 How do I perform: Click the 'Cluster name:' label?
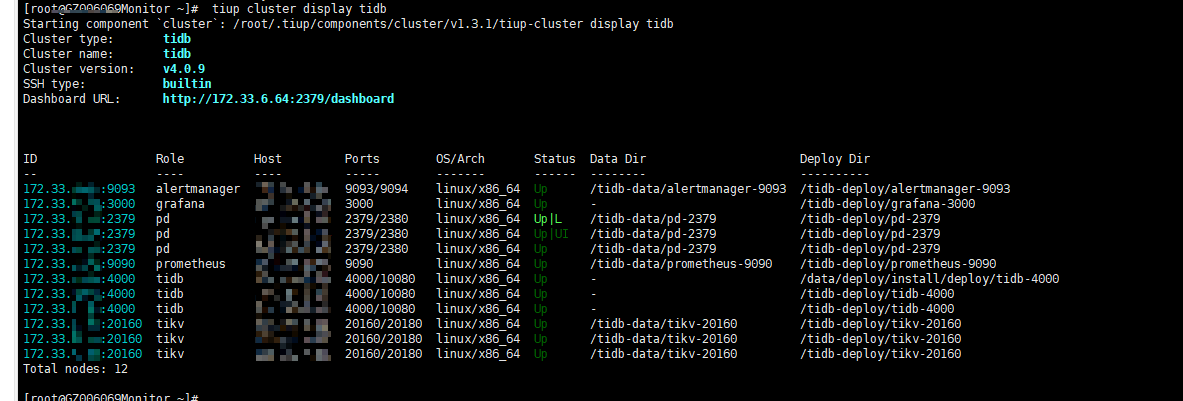[69, 54]
